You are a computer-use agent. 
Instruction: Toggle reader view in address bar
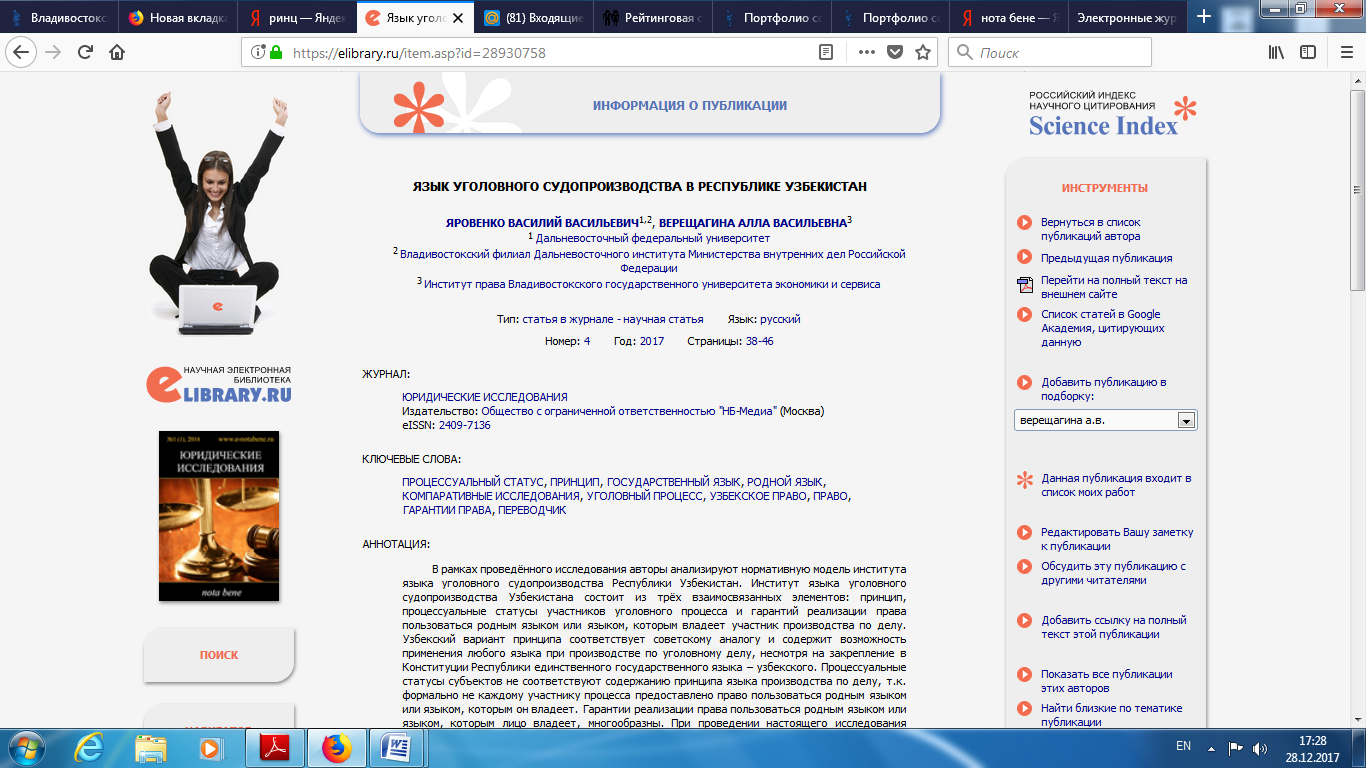click(825, 52)
